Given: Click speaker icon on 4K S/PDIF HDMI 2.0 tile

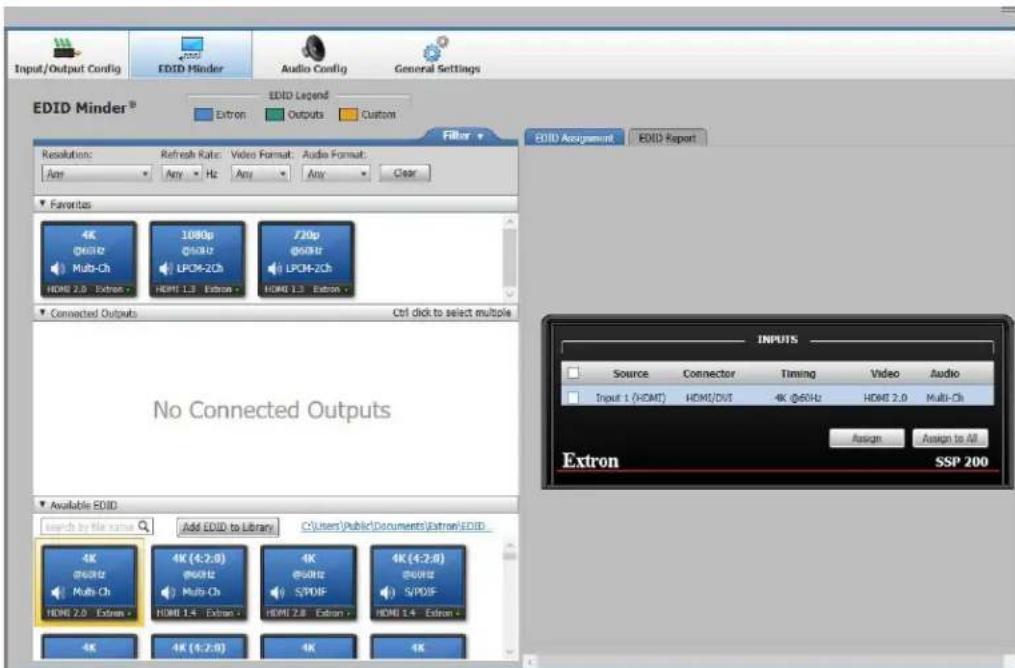Looking at the screenshot, I should (278, 592).
